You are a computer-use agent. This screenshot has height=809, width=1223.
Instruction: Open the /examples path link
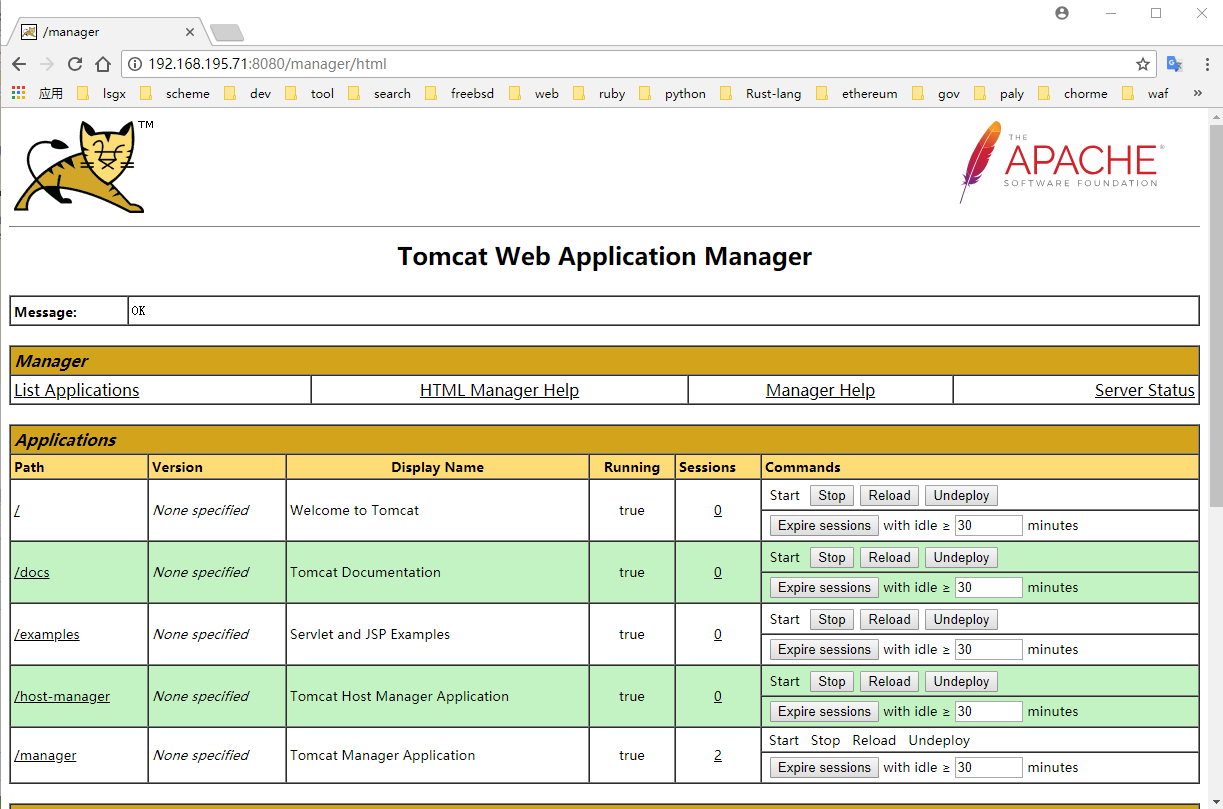(47, 634)
